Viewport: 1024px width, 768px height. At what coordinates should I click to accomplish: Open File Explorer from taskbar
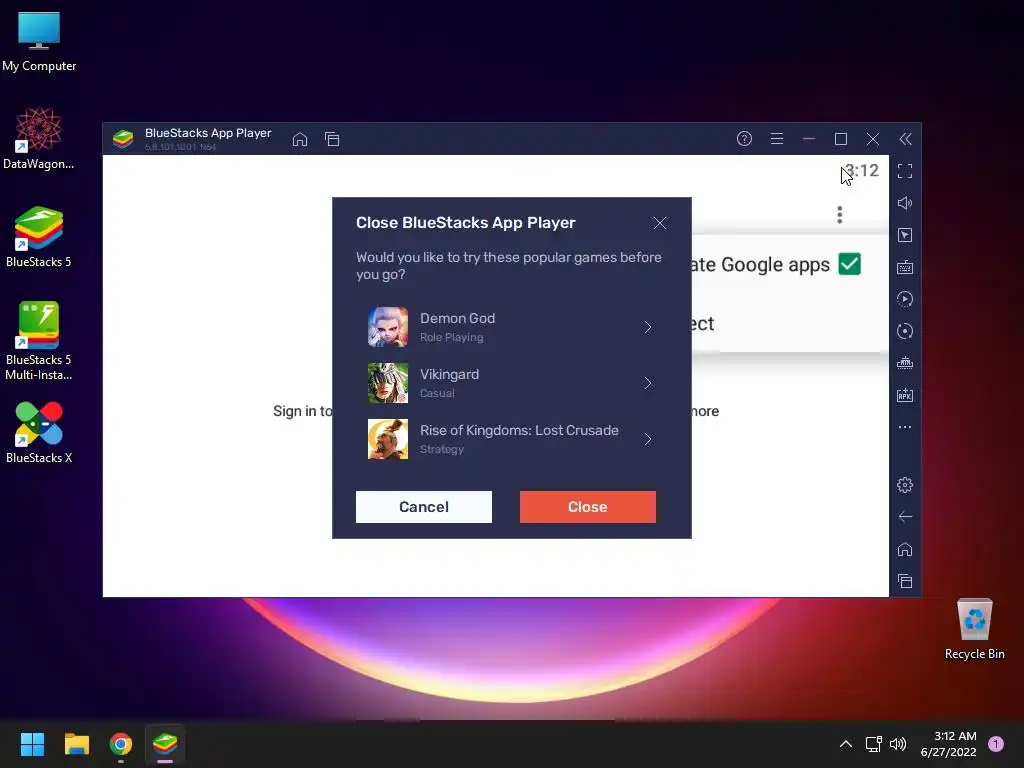[76, 744]
